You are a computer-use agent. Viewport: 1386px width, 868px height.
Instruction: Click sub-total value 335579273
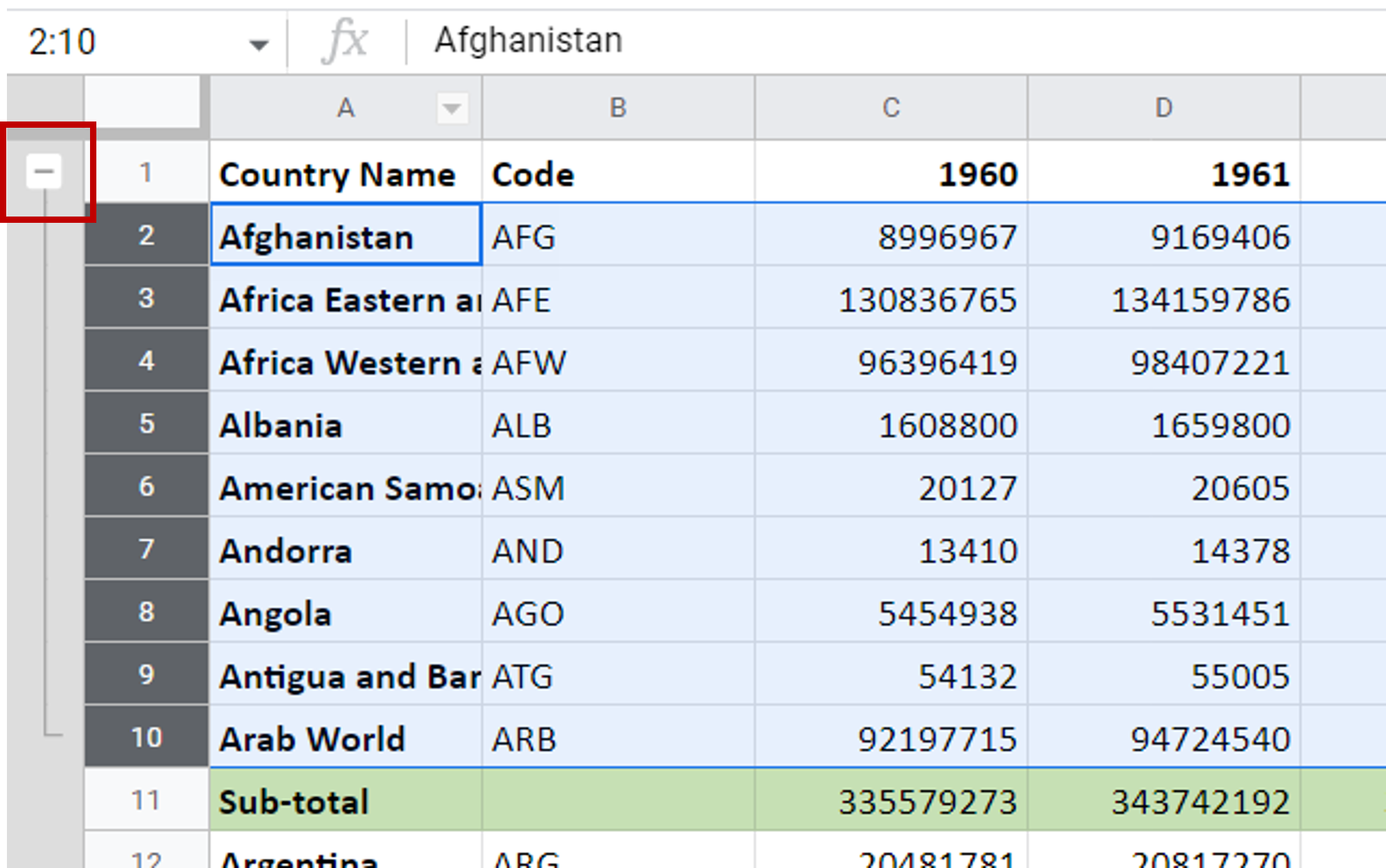[891, 799]
